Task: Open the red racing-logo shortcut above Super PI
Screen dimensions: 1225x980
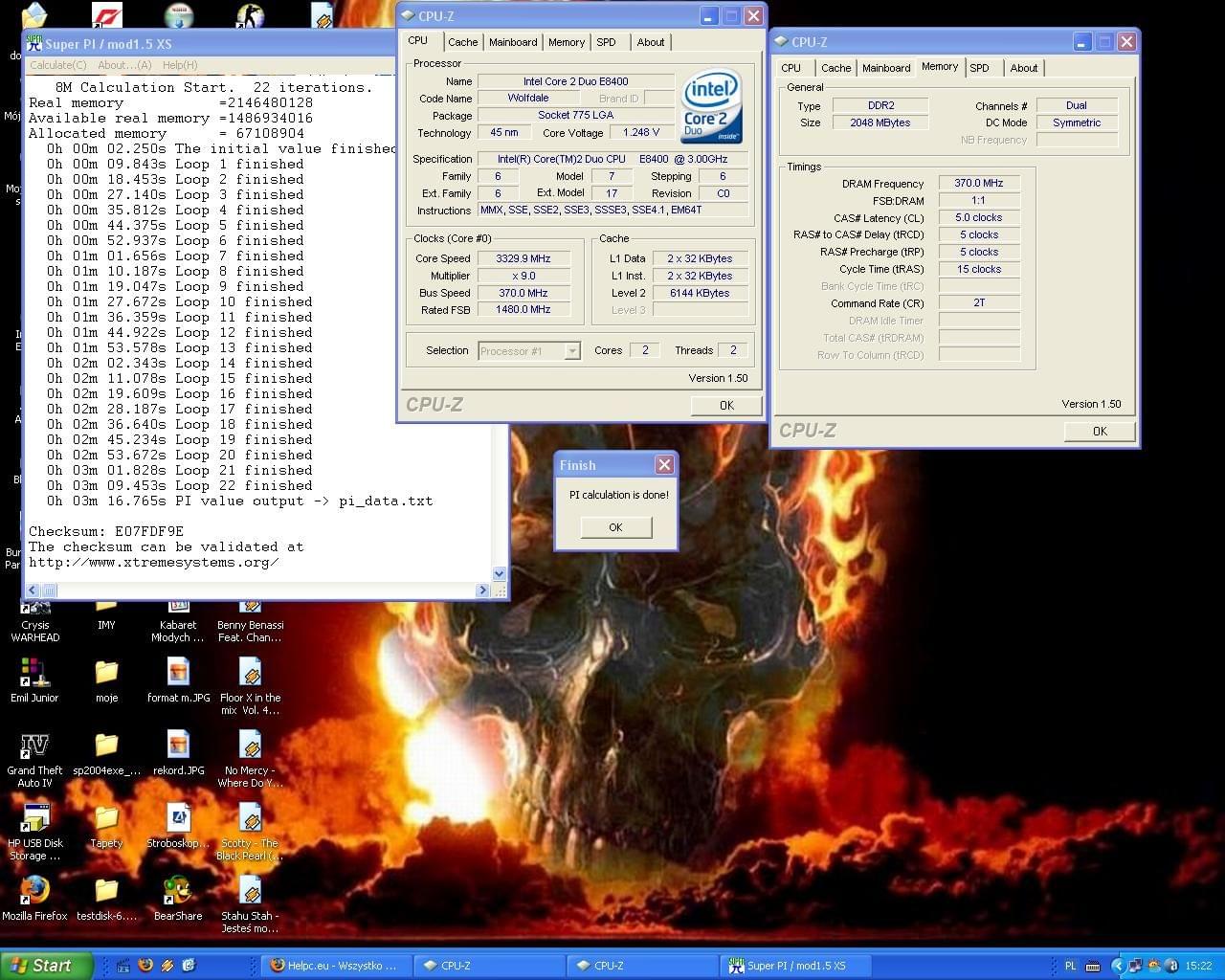Action: (106, 14)
